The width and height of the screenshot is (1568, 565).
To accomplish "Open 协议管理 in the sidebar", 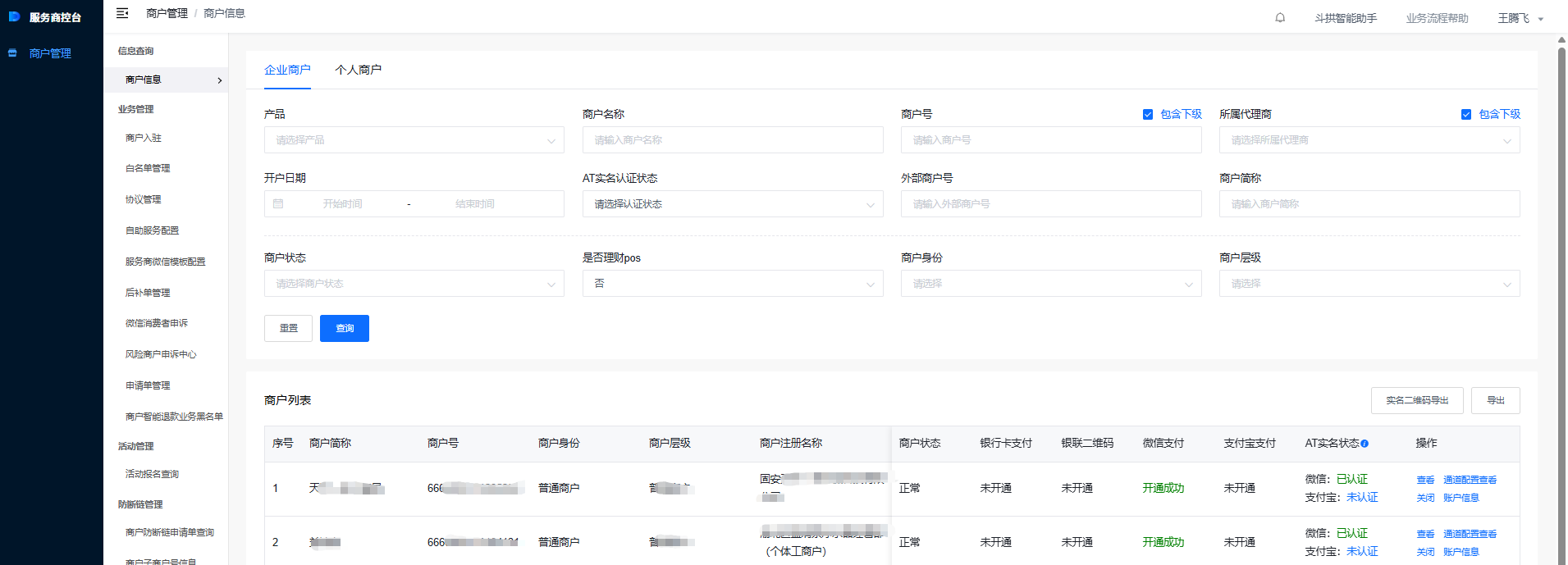I will coord(144,199).
